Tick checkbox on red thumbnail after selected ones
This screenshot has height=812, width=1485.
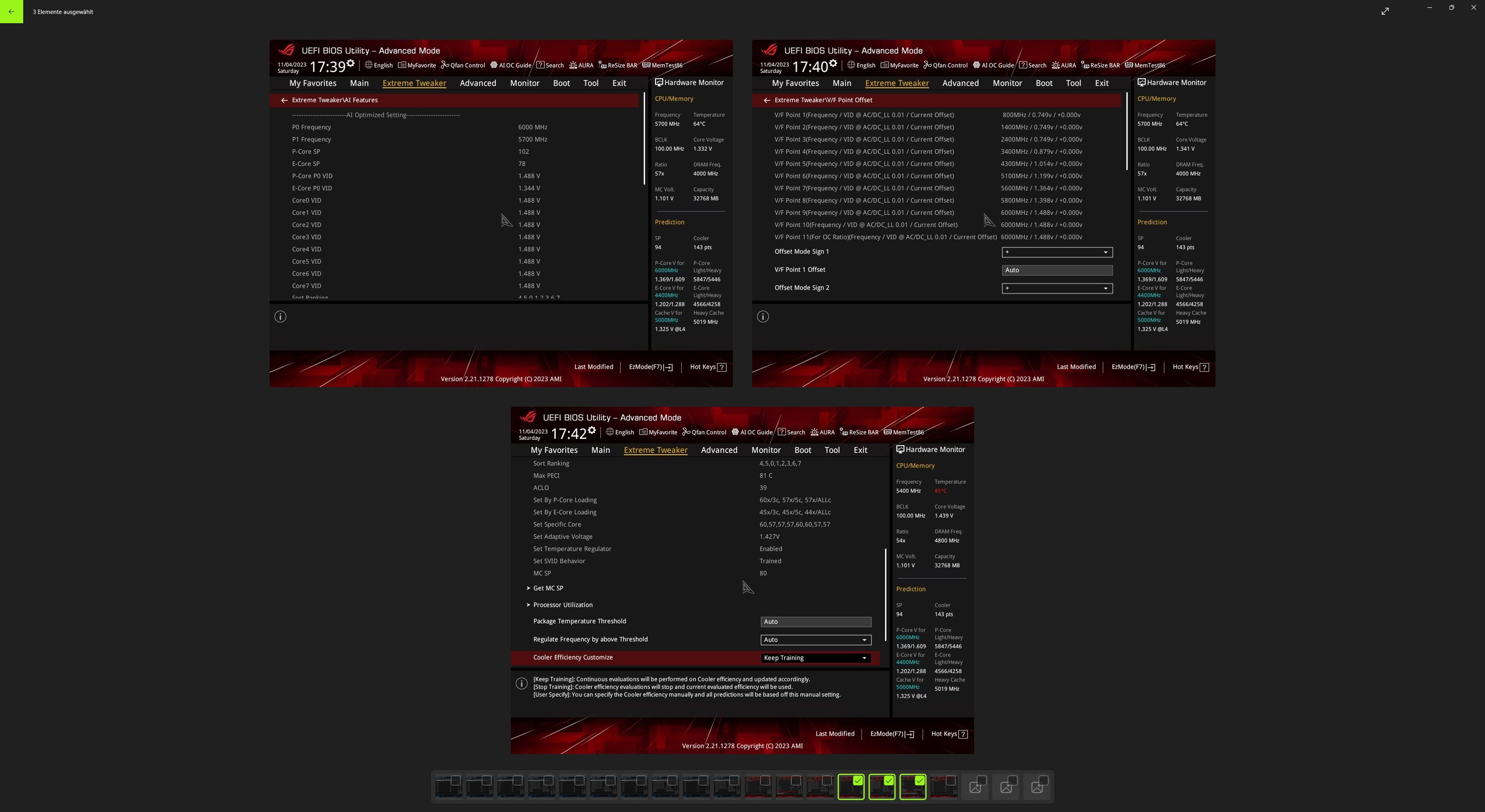(x=951, y=780)
